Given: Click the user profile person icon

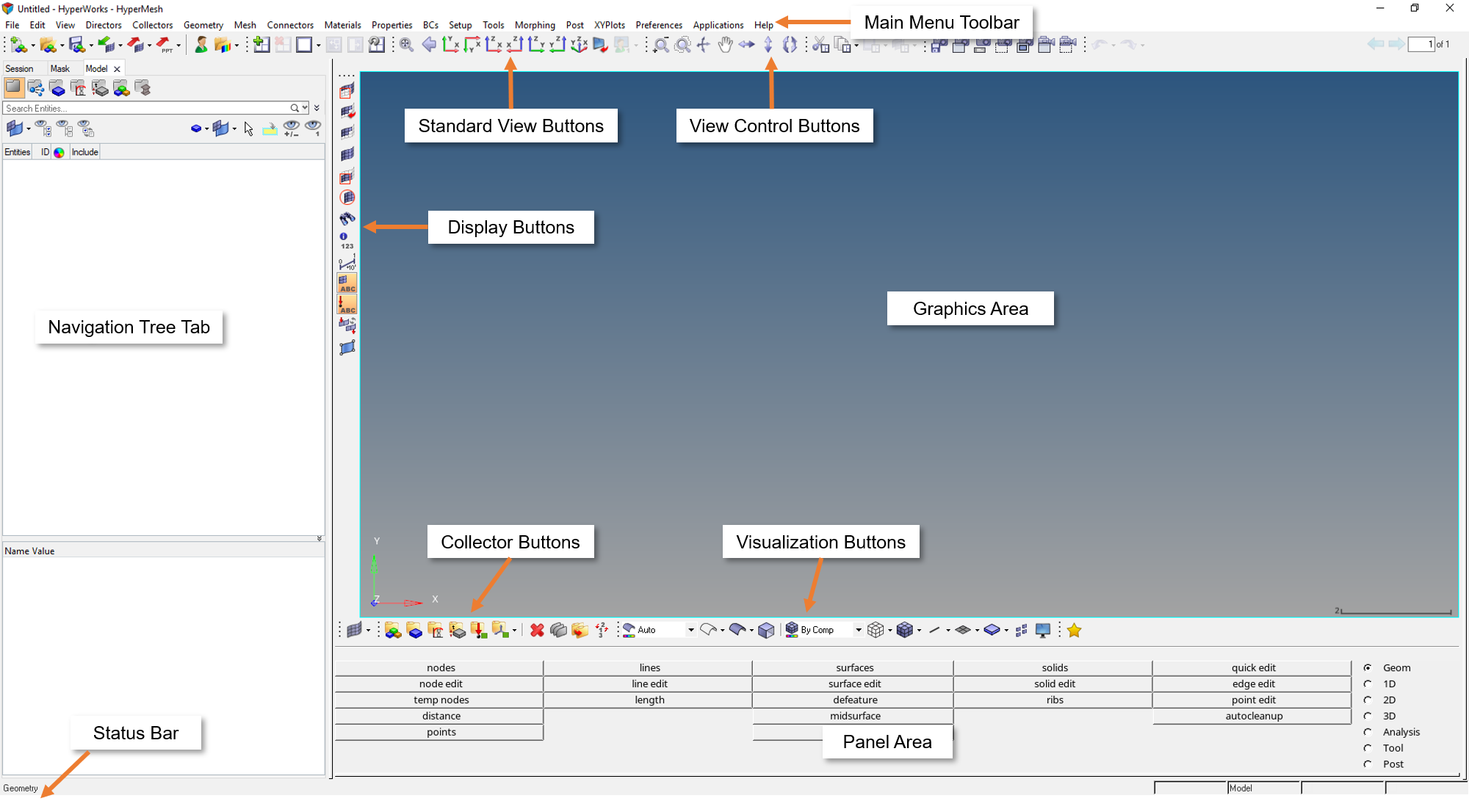Looking at the screenshot, I should (x=201, y=45).
